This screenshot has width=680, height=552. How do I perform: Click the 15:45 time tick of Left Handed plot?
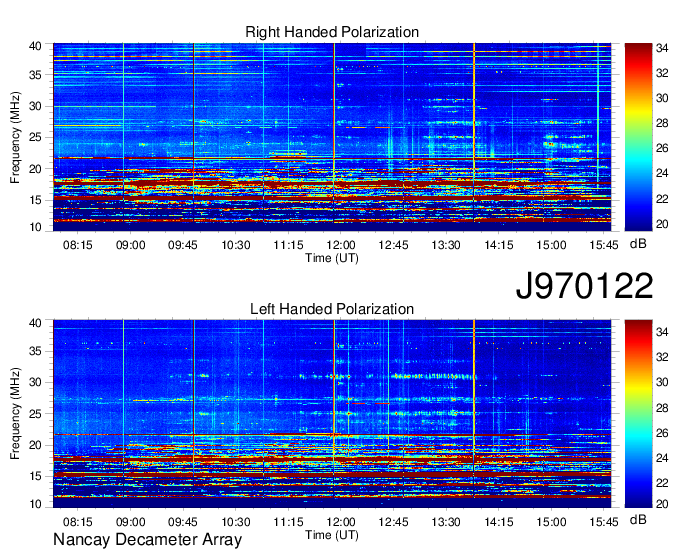604,522
